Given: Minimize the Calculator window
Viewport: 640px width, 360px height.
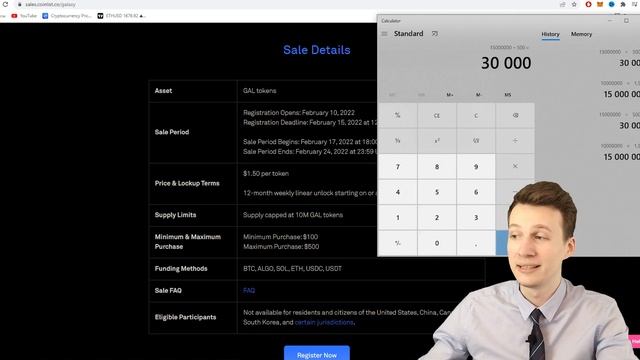Looking at the screenshot, I should (x=610, y=20).
